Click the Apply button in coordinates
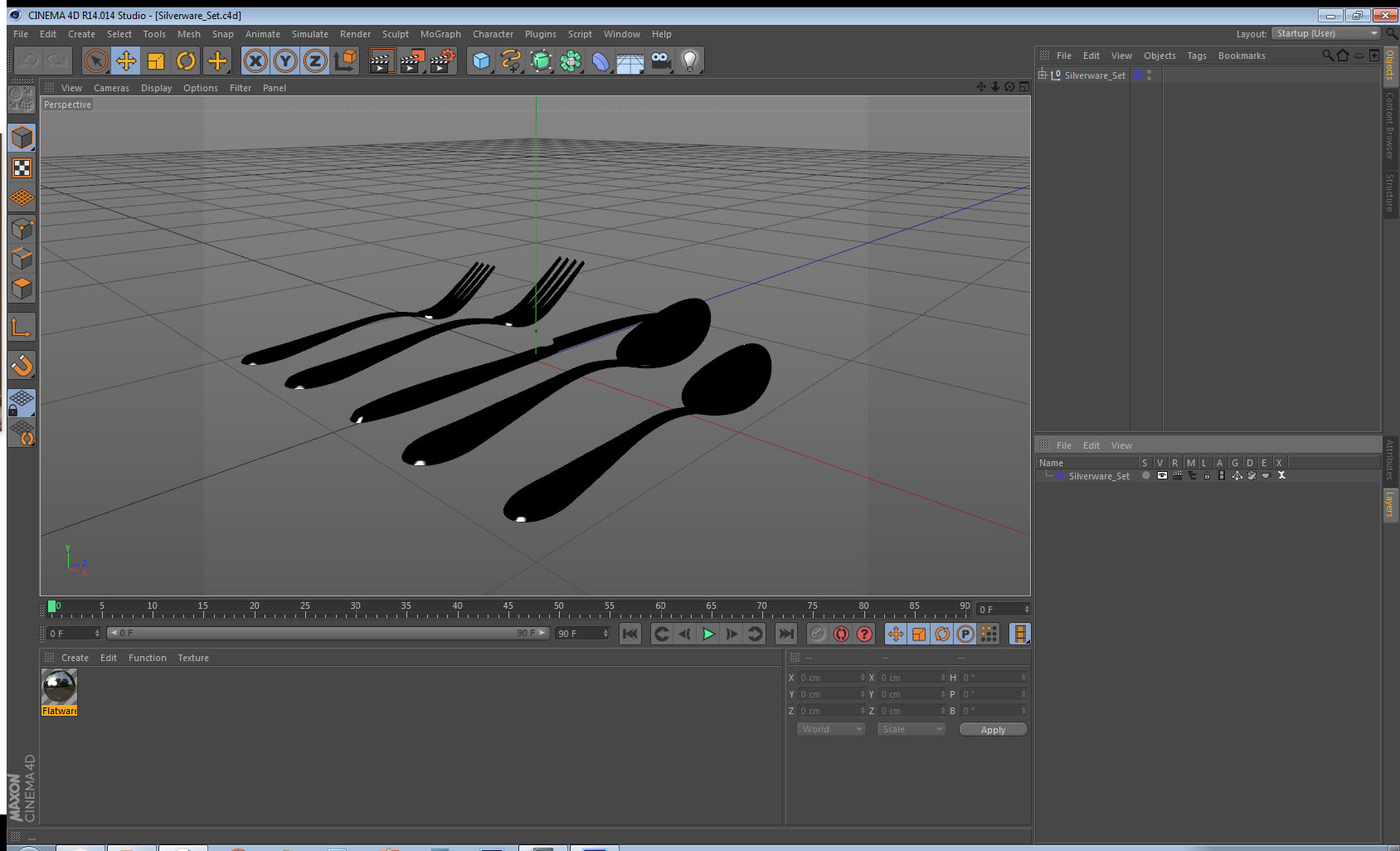 (993, 730)
